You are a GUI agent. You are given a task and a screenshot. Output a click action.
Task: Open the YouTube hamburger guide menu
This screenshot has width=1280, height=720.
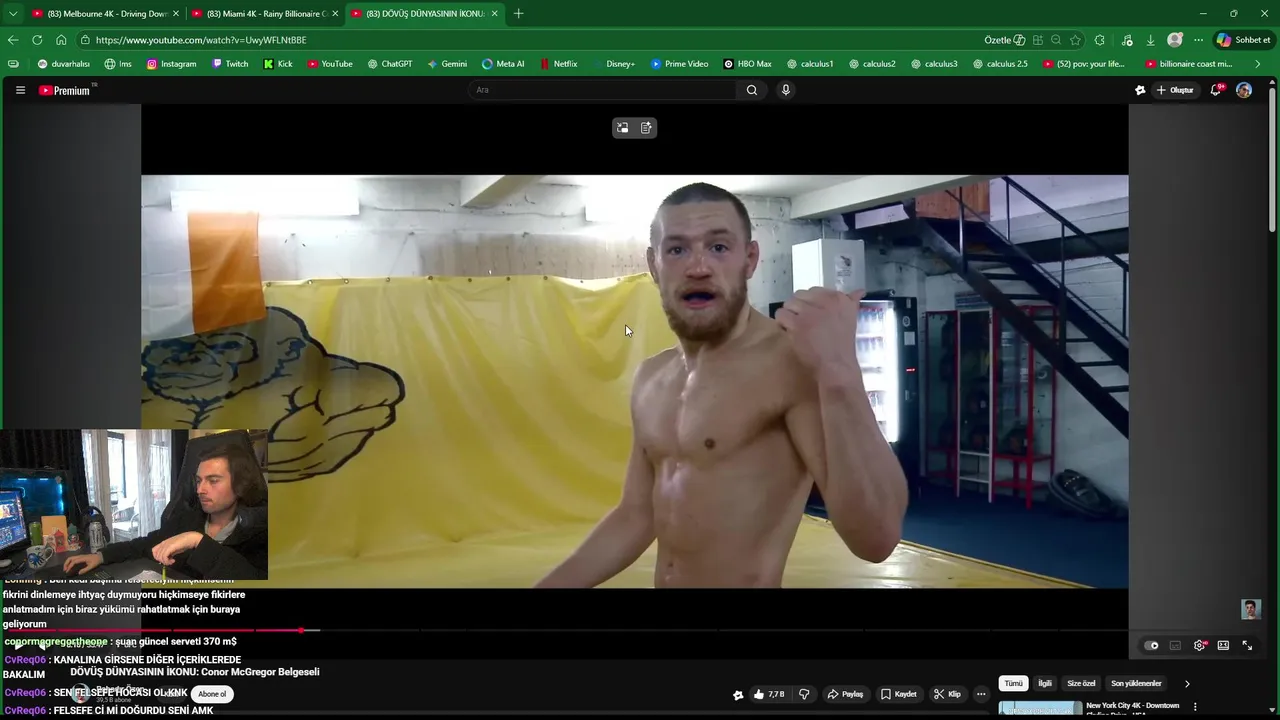coord(20,90)
